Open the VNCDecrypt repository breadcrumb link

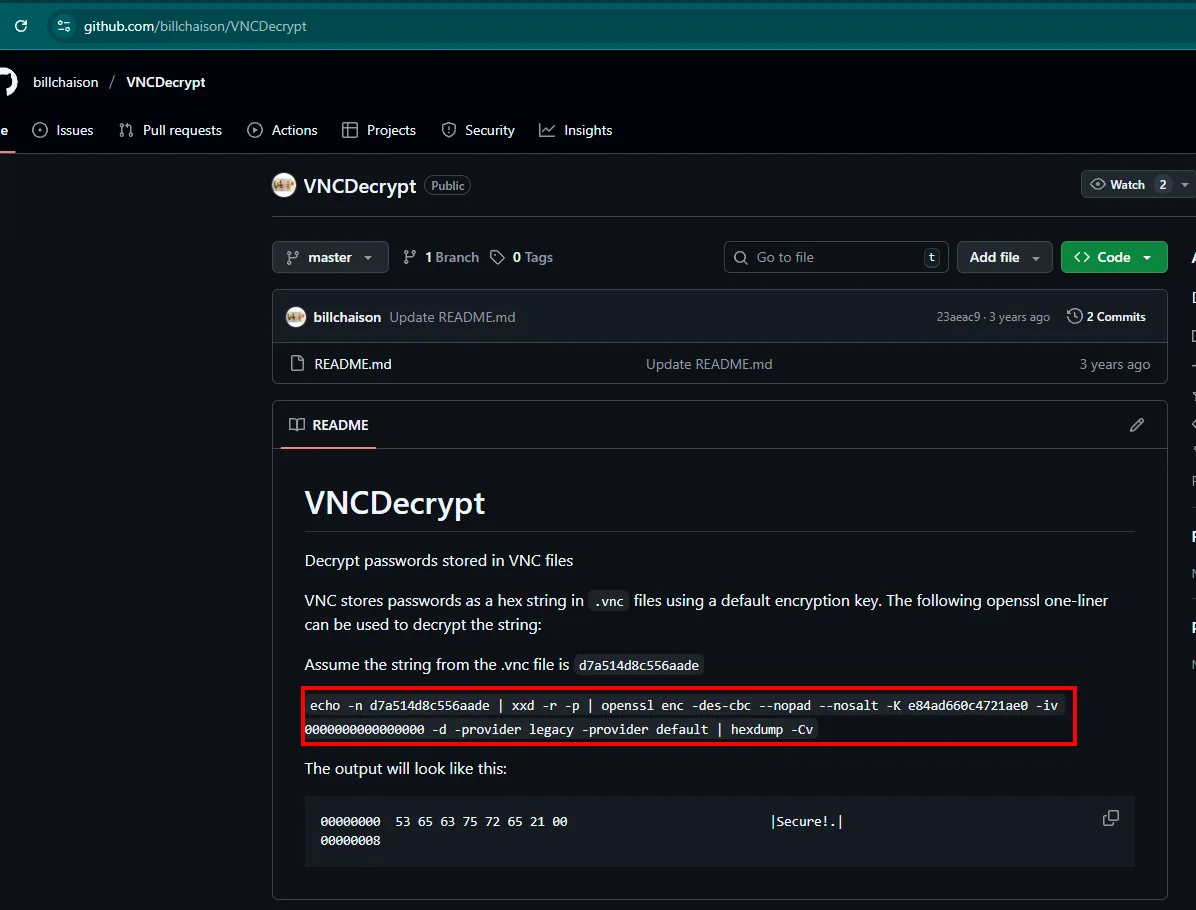[166, 82]
